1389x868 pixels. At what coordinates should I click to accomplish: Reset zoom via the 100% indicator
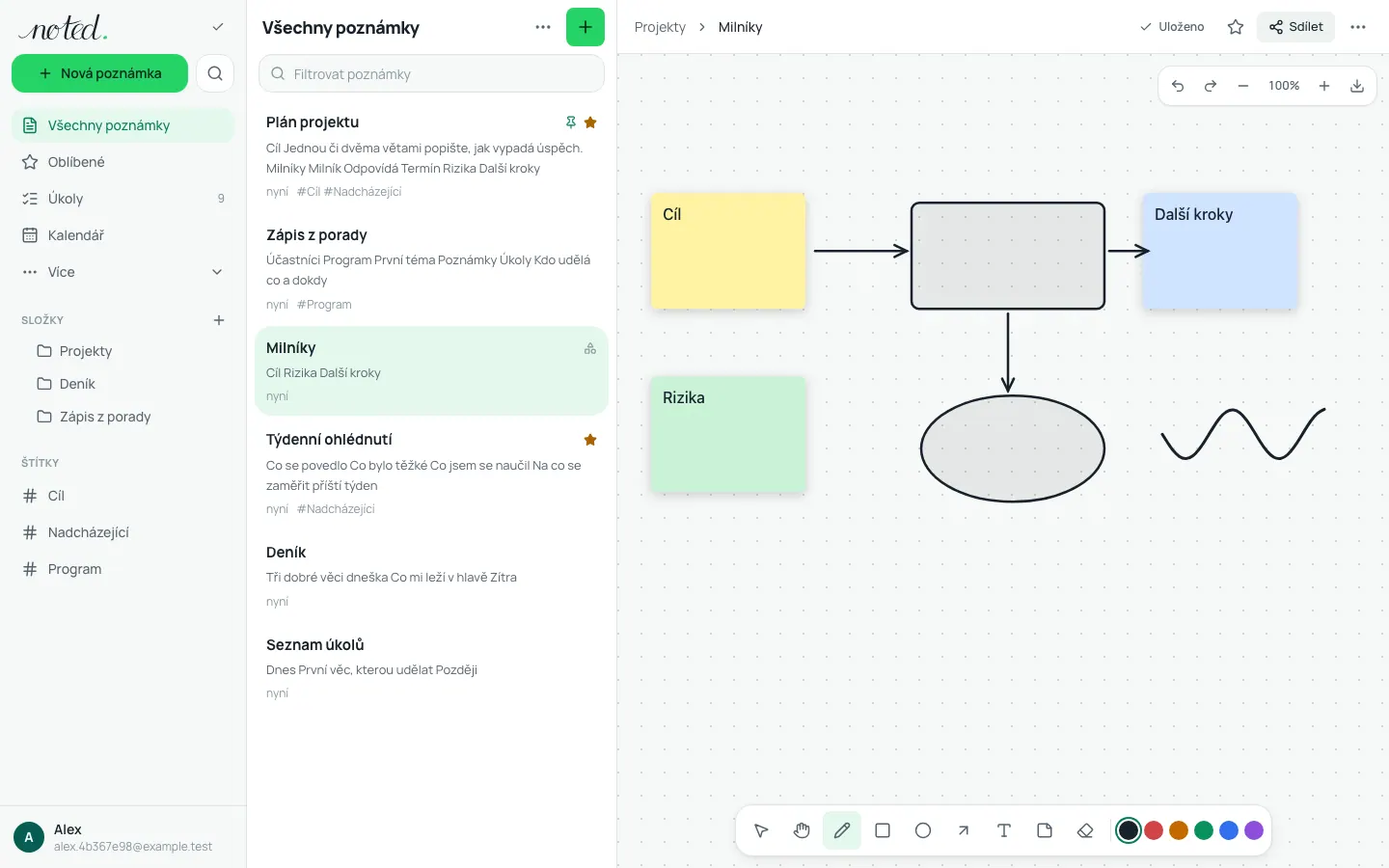tap(1284, 86)
